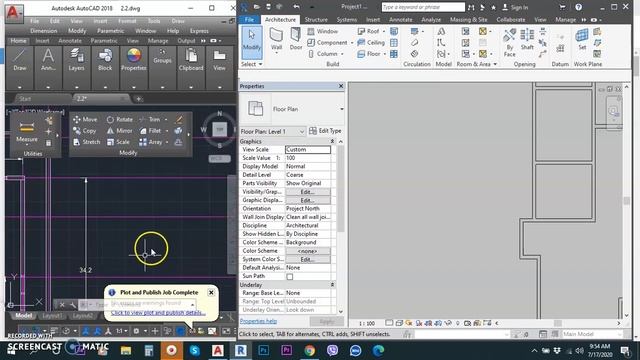
Task: Collapse the Graphics section in Properties
Action: click(x=332, y=141)
